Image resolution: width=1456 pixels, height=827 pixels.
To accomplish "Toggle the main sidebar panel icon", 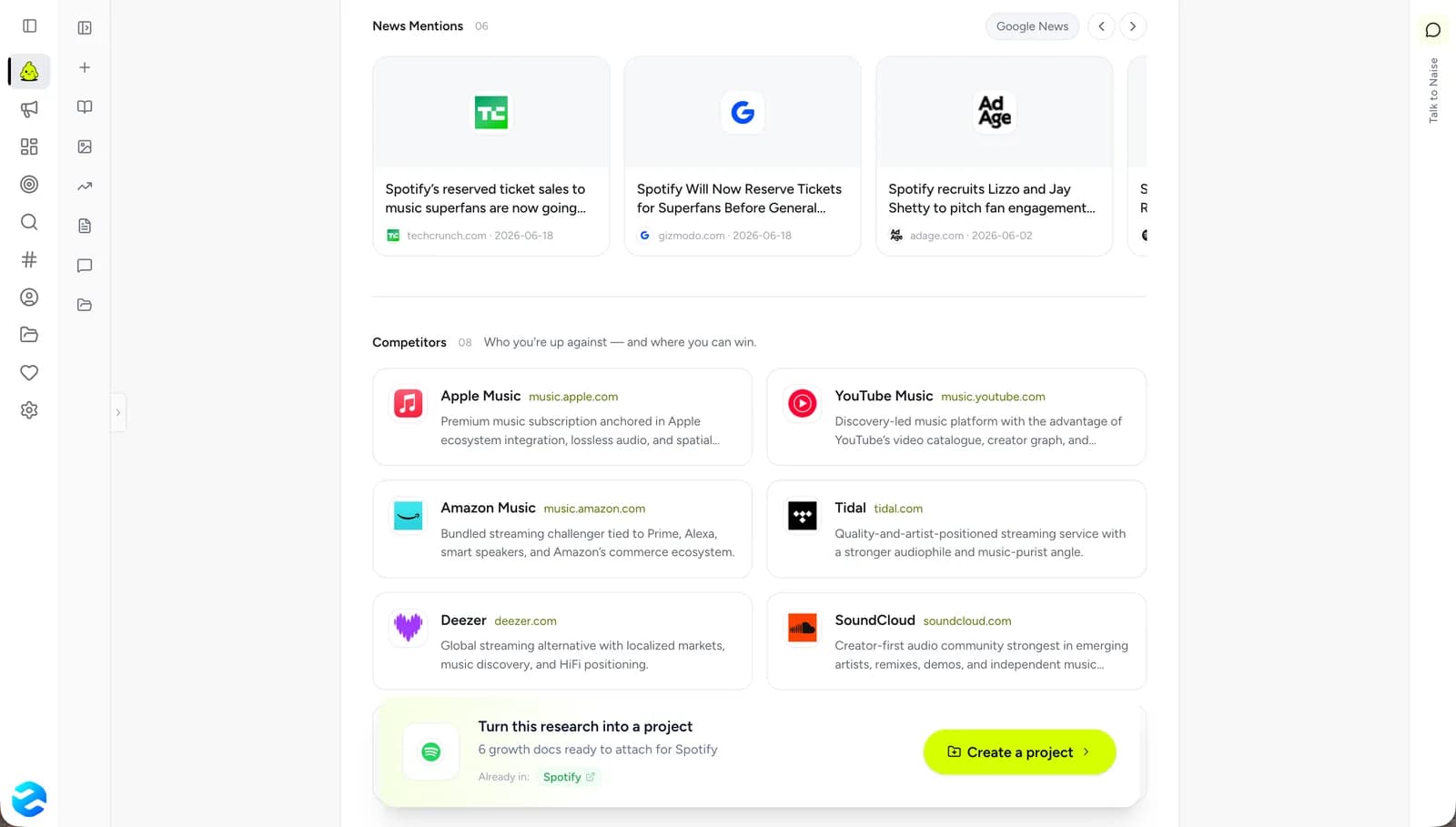I will [x=29, y=26].
